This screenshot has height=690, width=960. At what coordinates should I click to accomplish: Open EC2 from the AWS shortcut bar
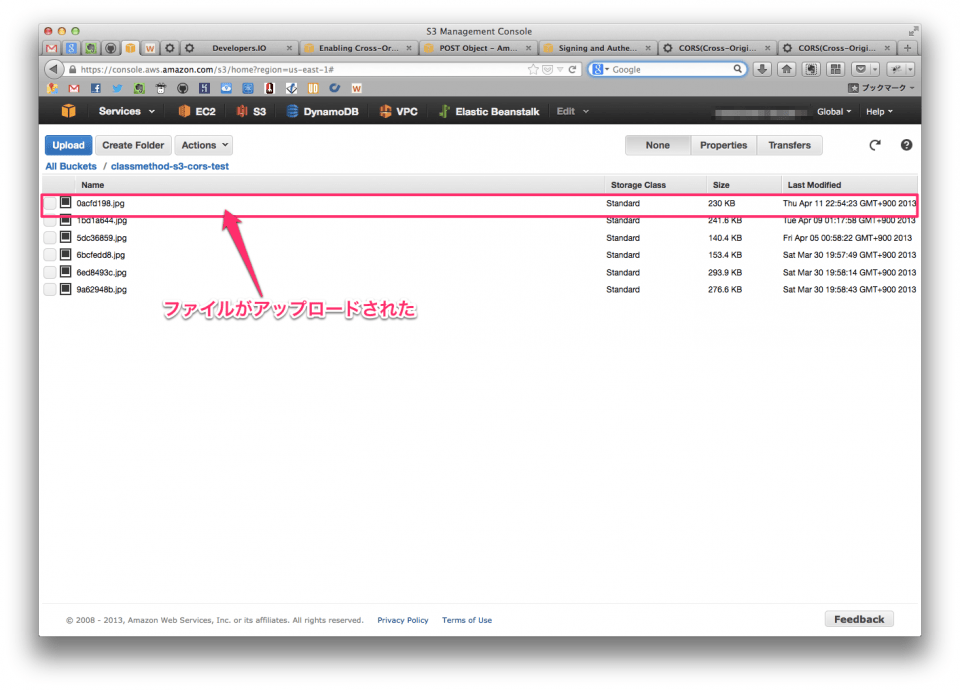click(x=197, y=111)
